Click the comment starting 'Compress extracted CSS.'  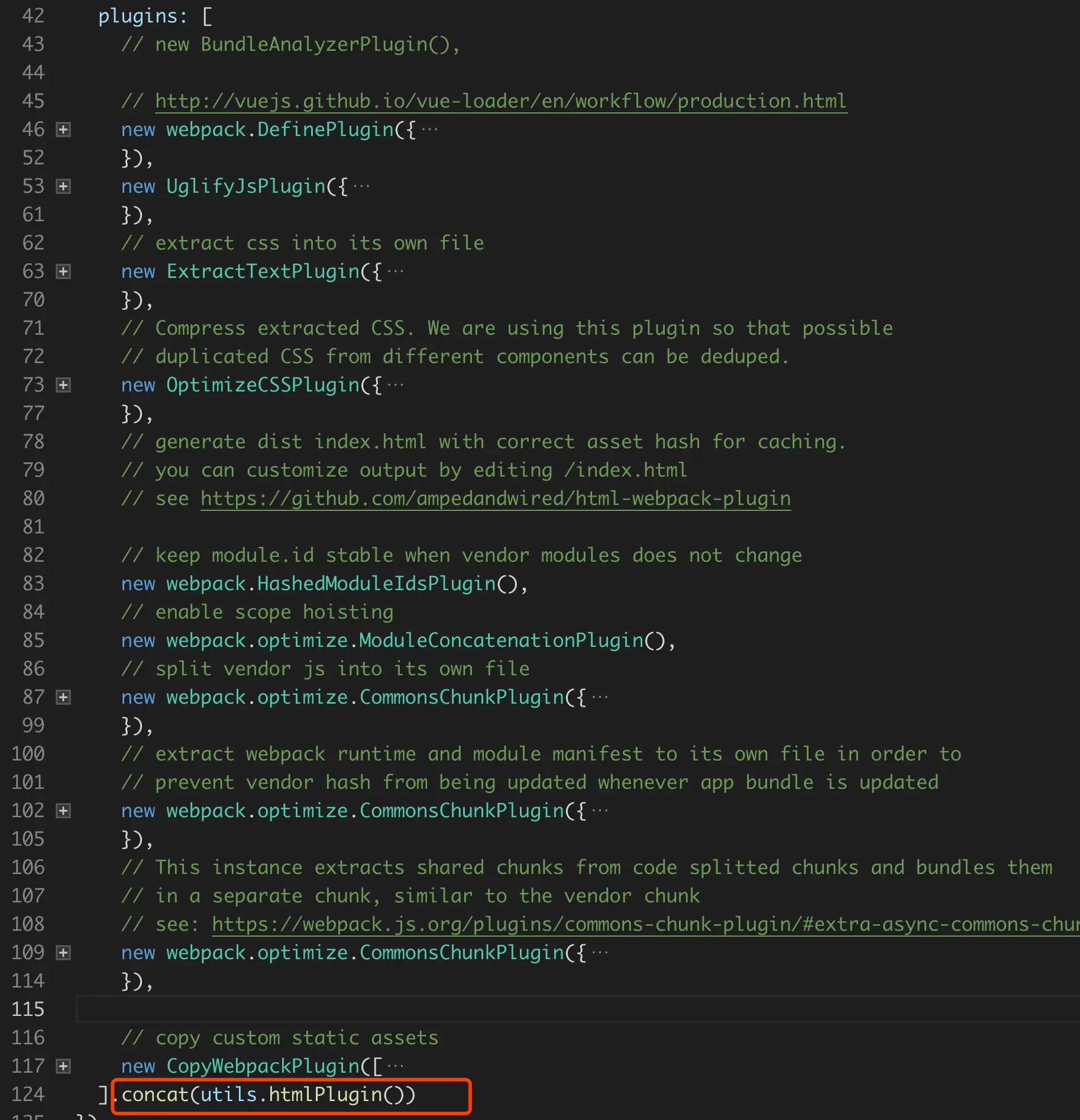pos(507,328)
